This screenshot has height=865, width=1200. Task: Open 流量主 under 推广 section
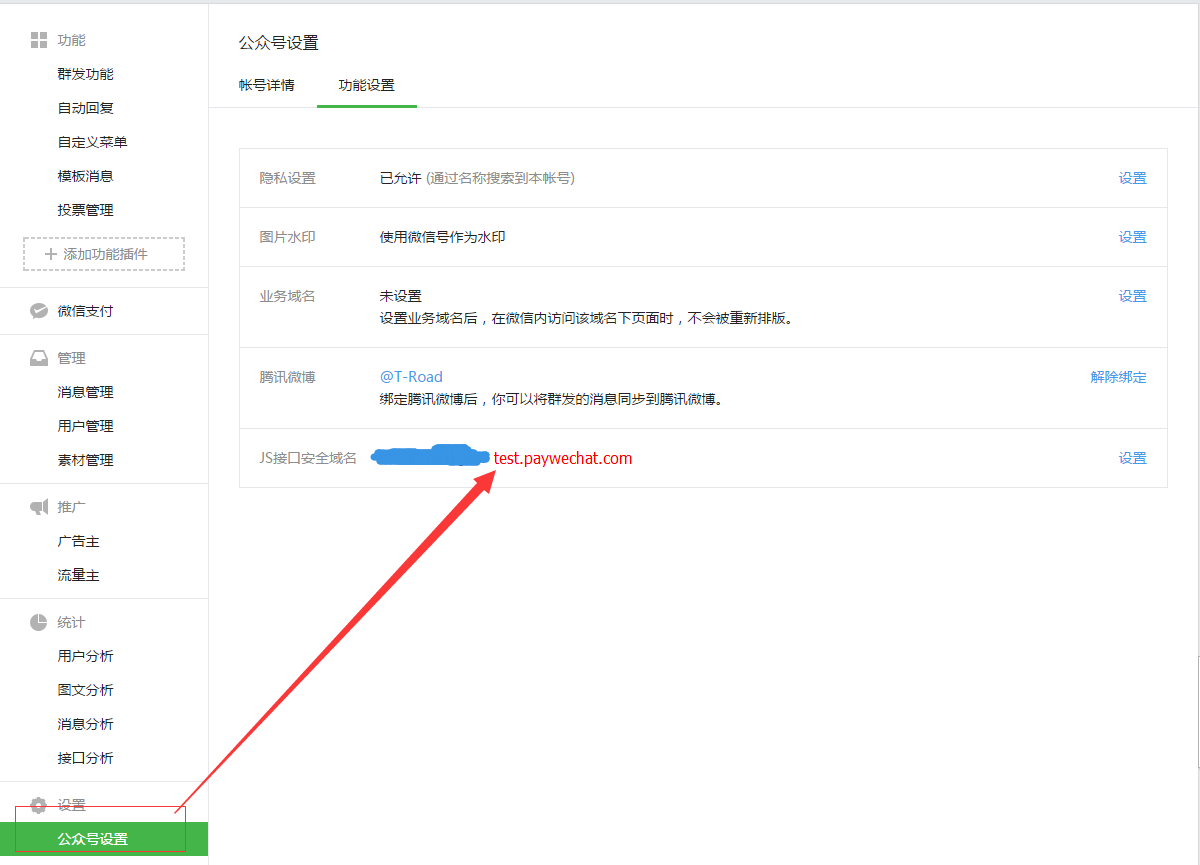80,574
